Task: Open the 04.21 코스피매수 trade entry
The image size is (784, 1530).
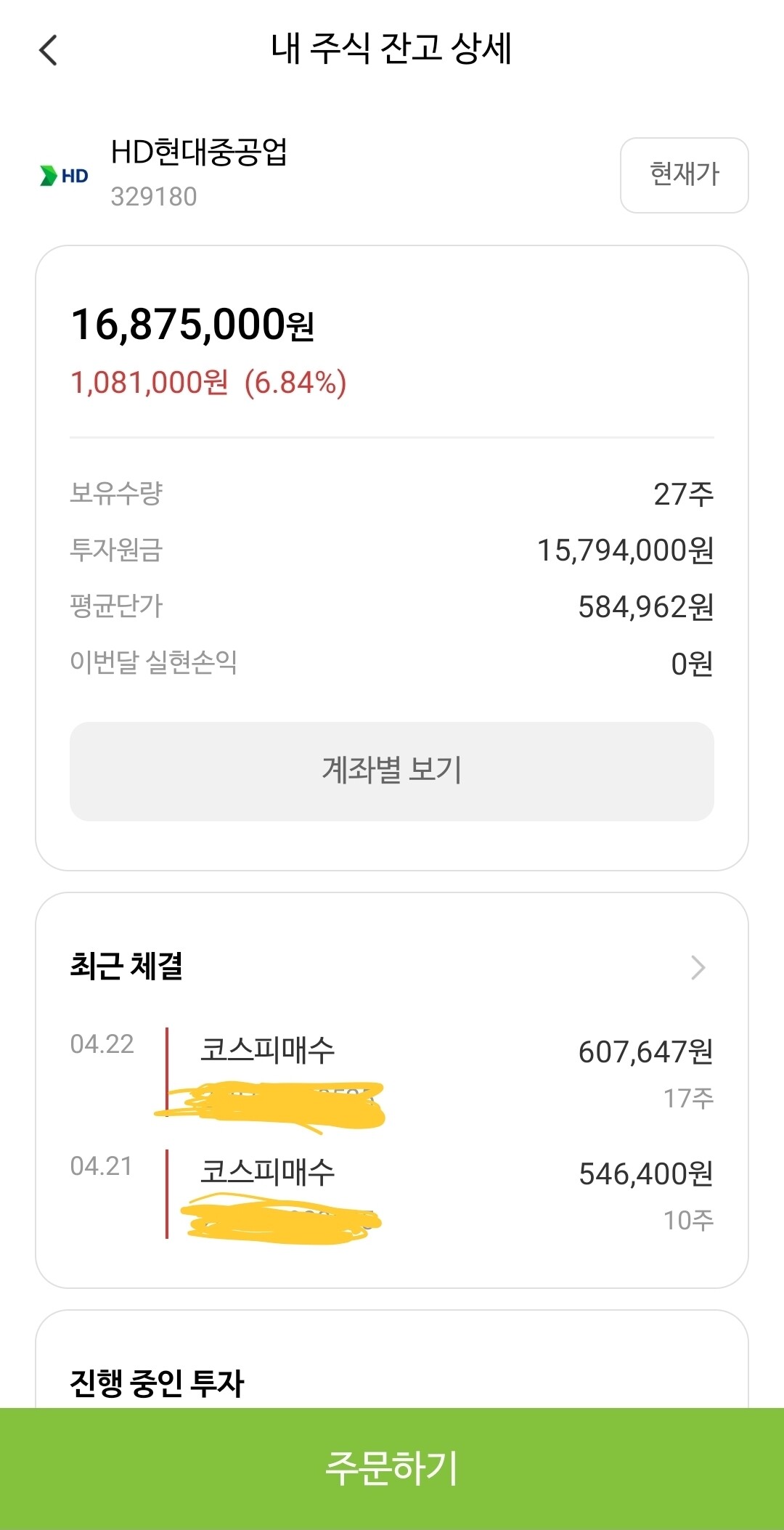Action: click(x=392, y=1195)
